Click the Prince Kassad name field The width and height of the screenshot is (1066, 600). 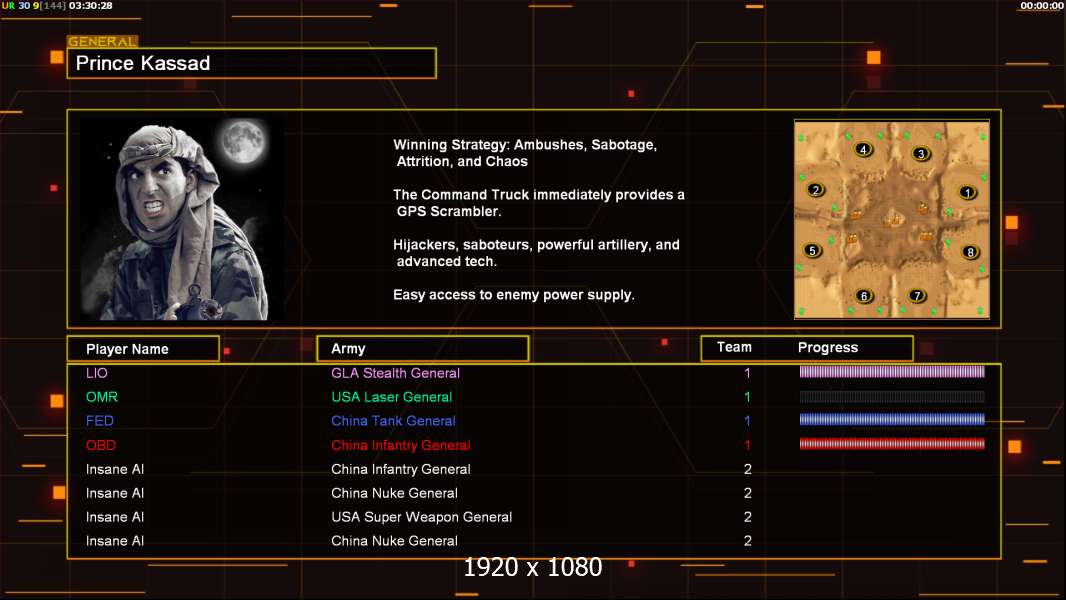click(252, 63)
